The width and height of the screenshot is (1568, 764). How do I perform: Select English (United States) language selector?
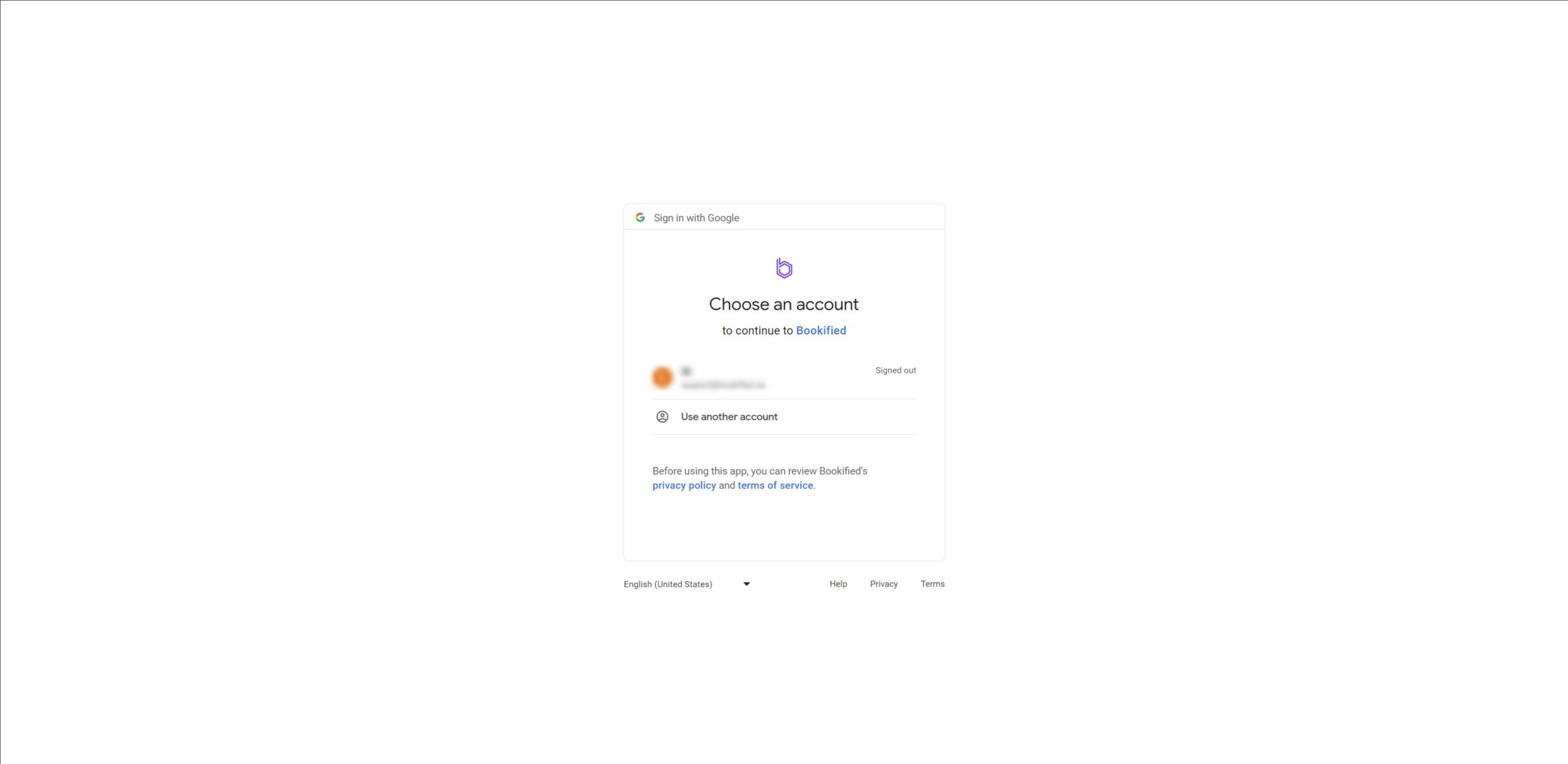(x=687, y=584)
